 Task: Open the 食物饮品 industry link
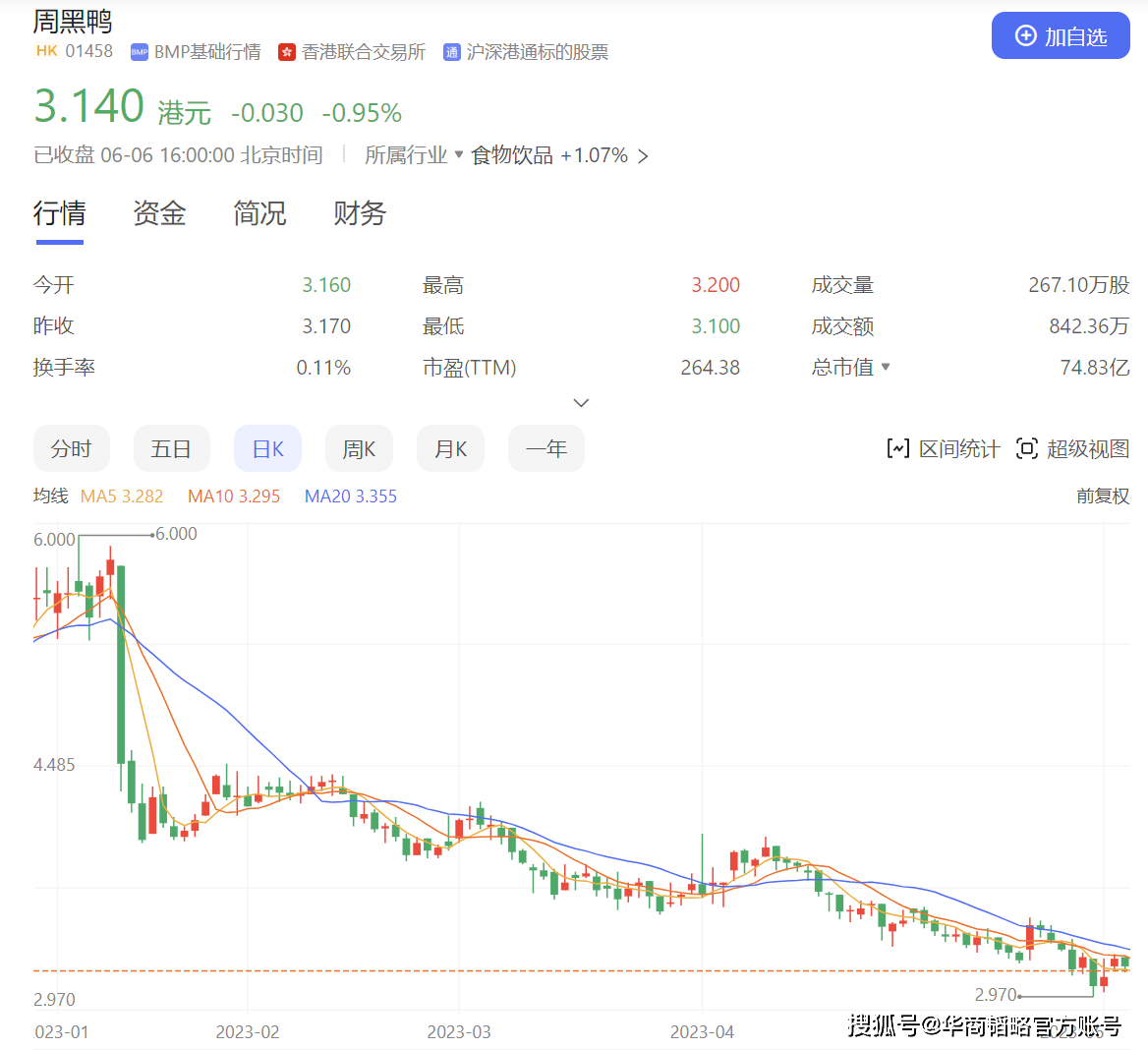tap(512, 155)
